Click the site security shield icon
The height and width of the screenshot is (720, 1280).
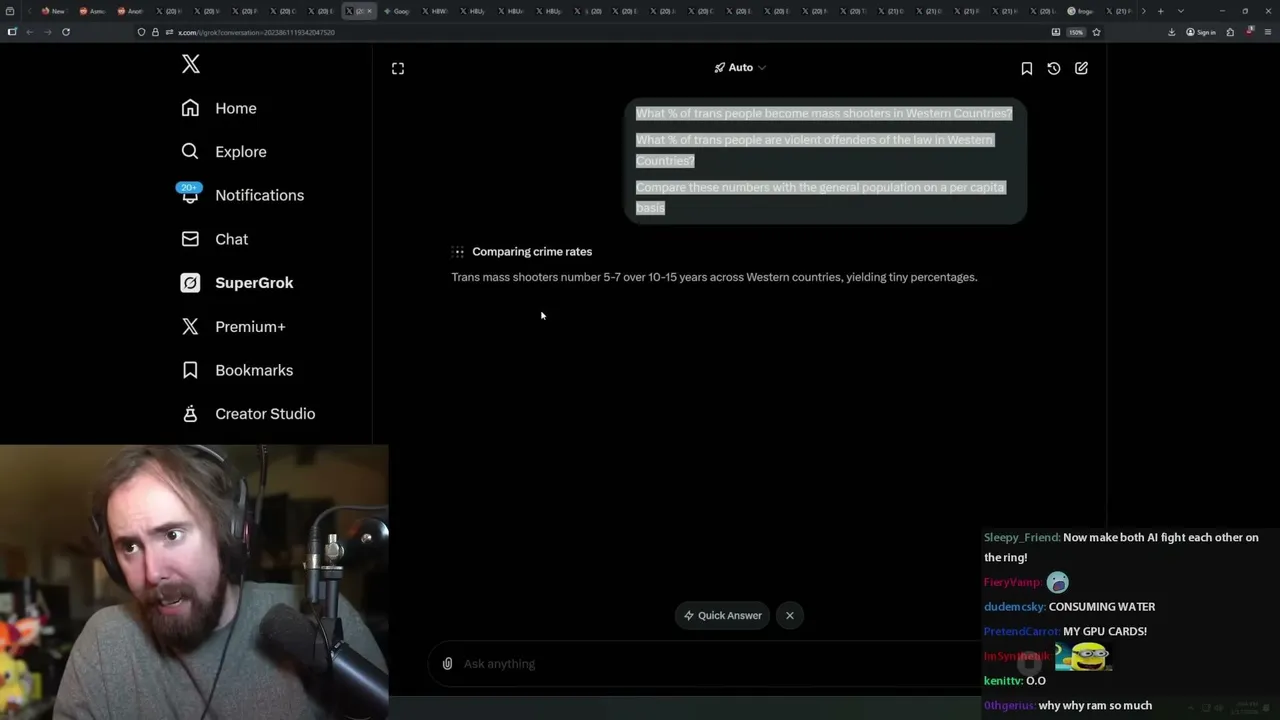[x=141, y=32]
